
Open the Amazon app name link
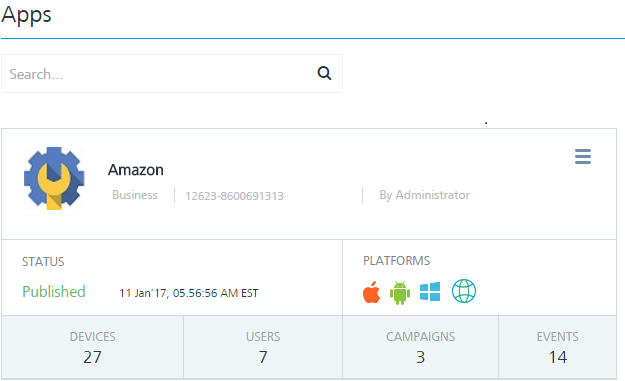tap(136, 170)
